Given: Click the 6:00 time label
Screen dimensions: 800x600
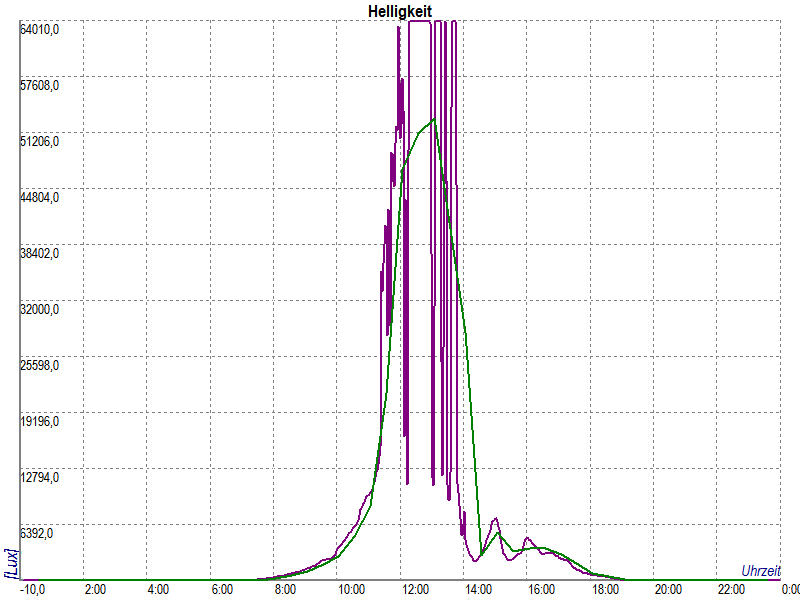Looking at the screenshot, I should [222, 590].
